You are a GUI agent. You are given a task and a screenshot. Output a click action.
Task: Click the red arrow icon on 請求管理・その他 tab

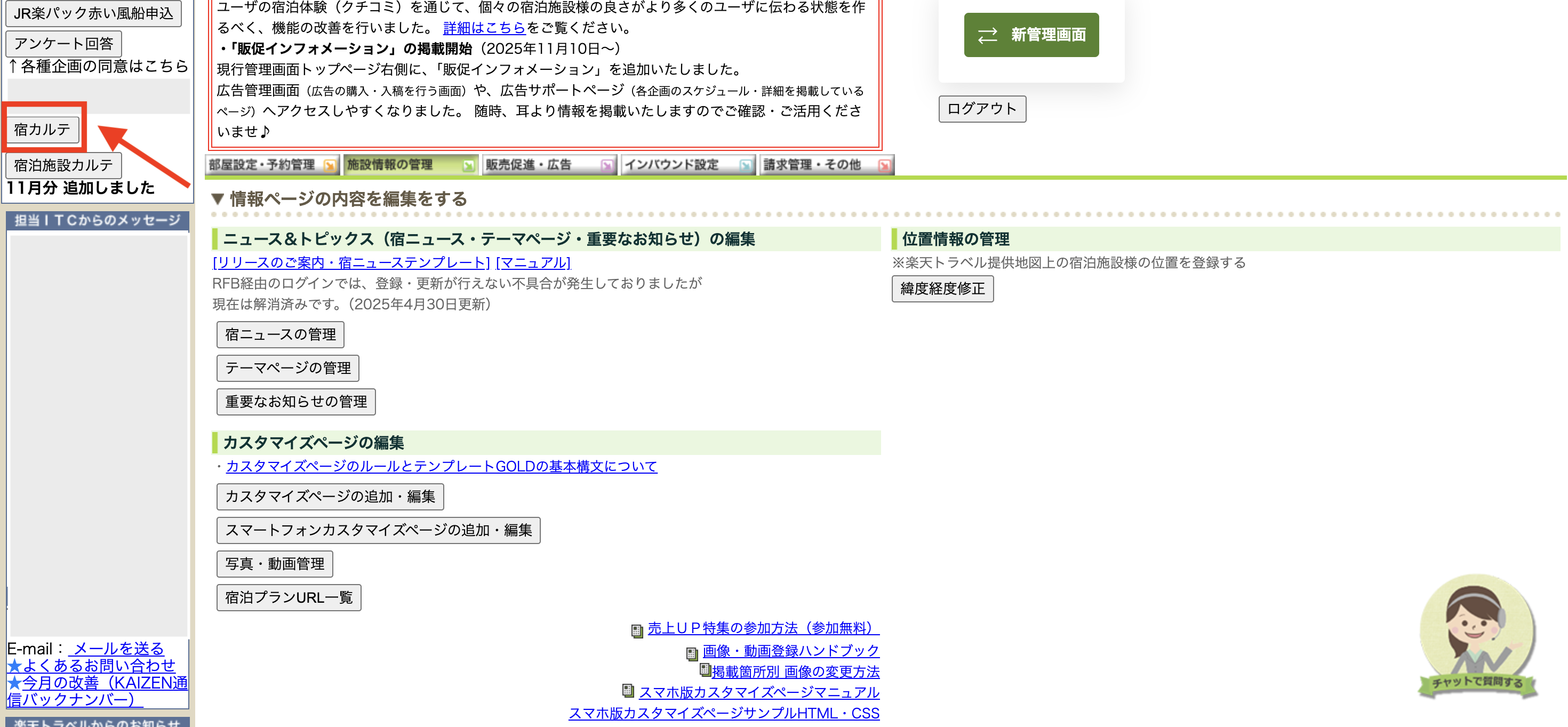[884, 165]
